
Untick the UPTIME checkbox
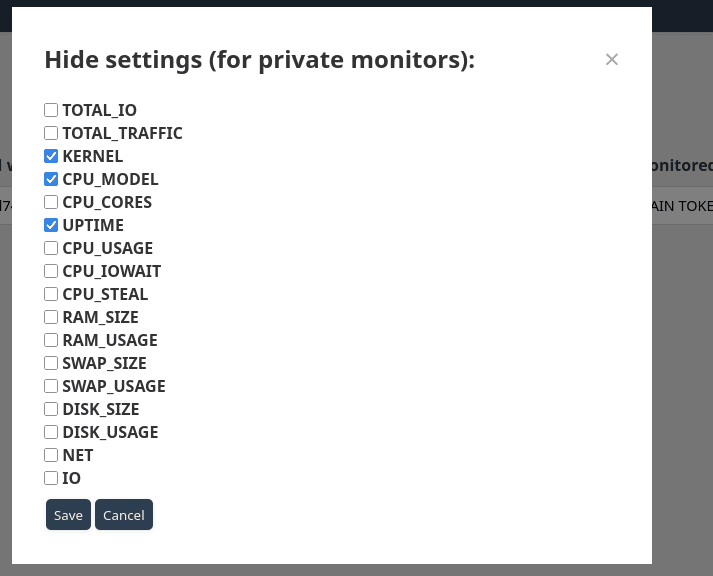pos(51,225)
